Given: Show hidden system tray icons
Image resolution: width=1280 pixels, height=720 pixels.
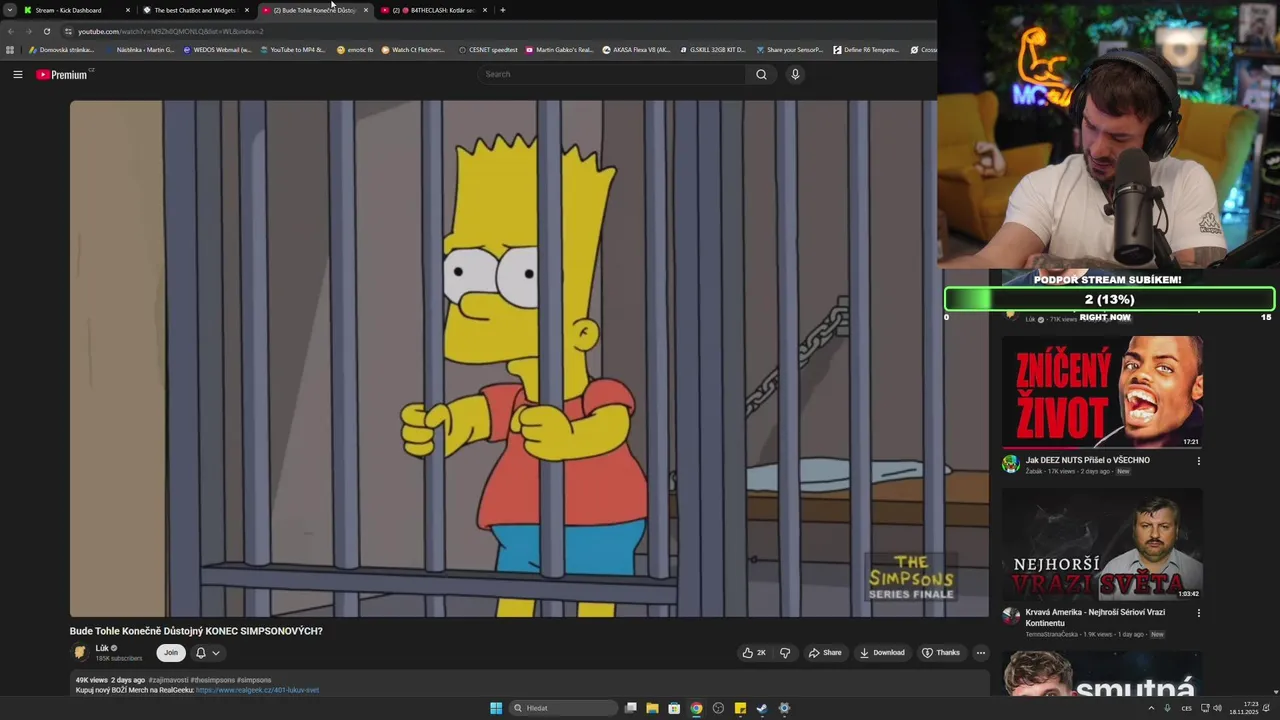Looking at the screenshot, I should coord(1151,708).
